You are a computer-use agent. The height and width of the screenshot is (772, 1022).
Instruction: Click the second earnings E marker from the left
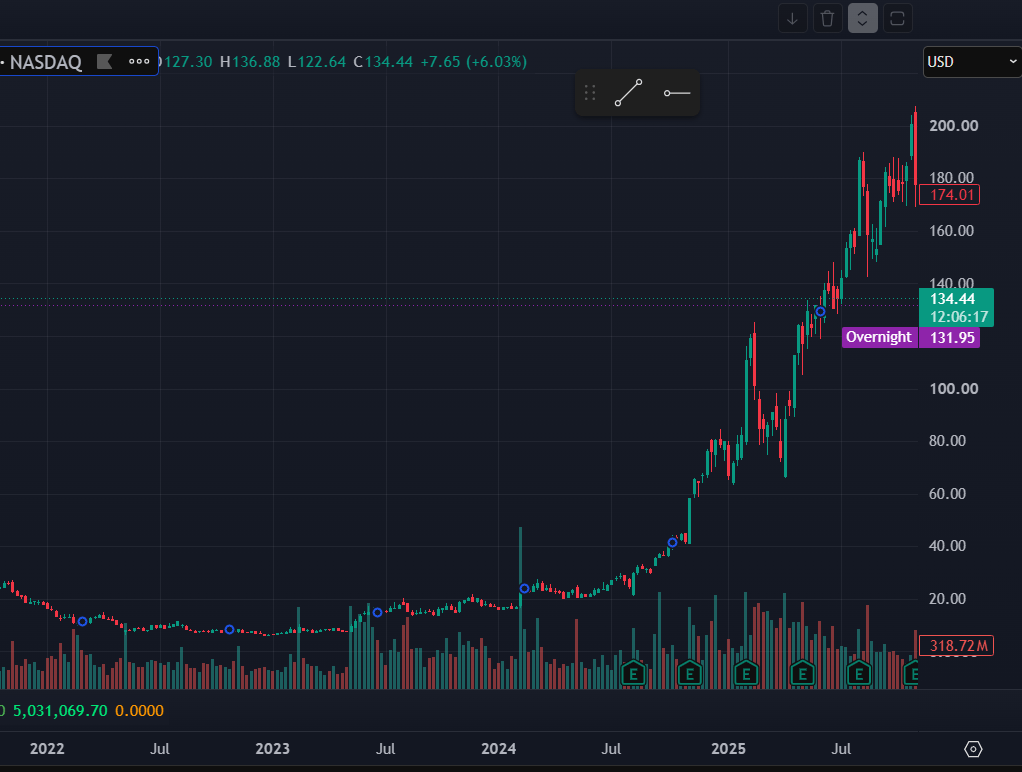[x=690, y=674]
